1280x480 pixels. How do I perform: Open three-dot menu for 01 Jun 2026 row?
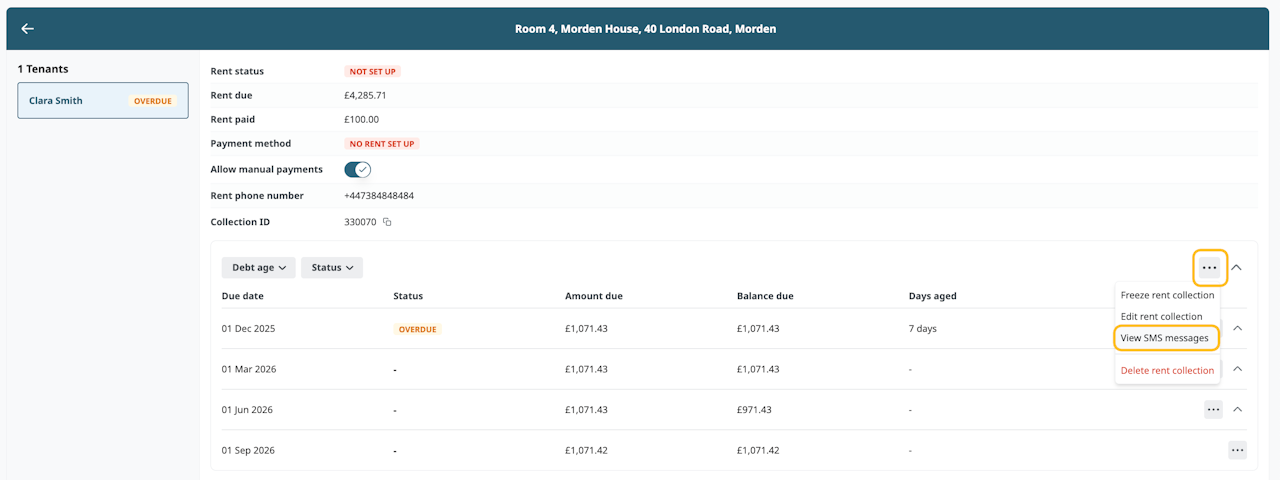[x=1213, y=409]
